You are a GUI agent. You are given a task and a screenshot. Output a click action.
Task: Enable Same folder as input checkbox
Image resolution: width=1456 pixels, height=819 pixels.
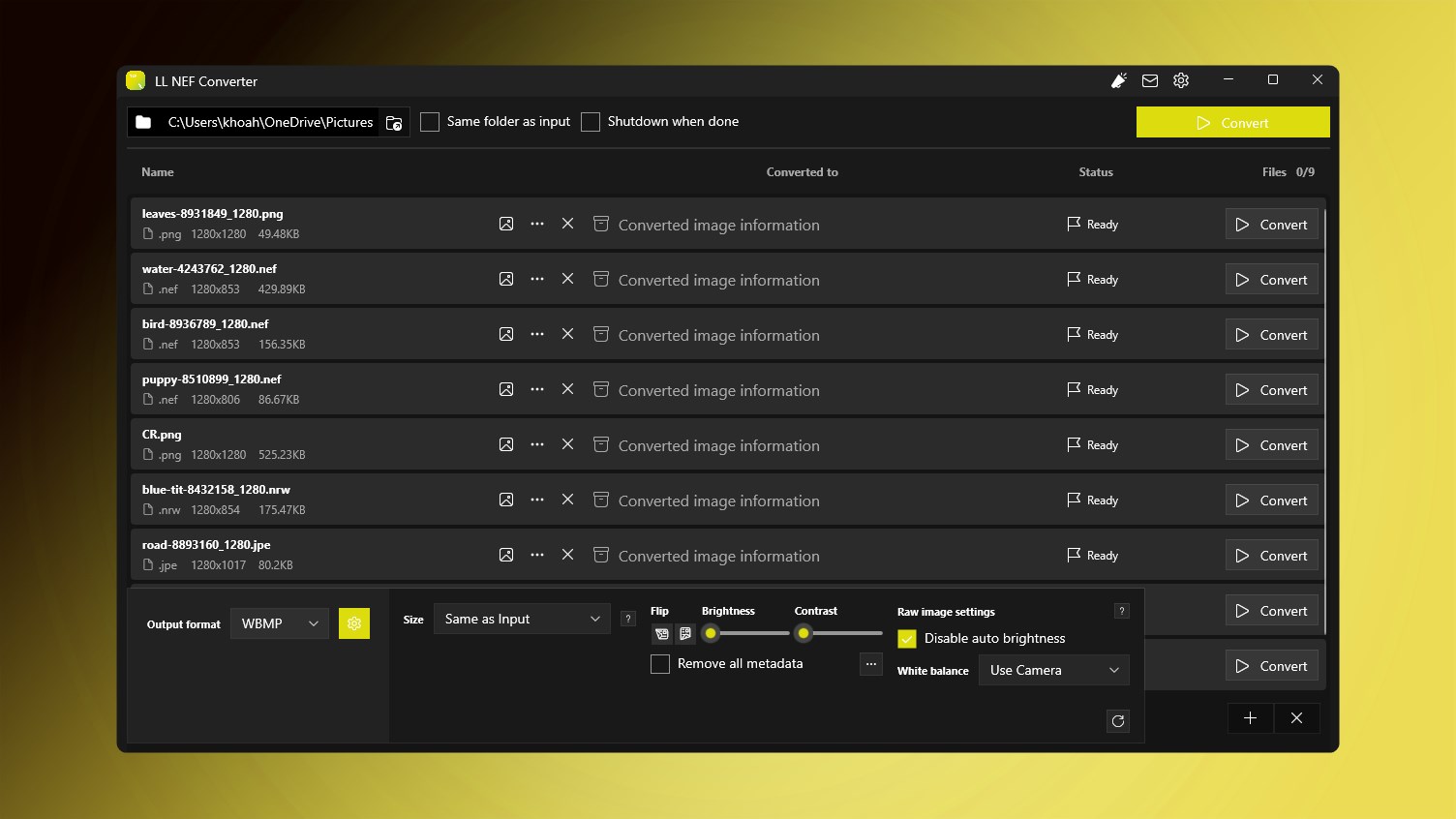pyautogui.click(x=430, y=122)
